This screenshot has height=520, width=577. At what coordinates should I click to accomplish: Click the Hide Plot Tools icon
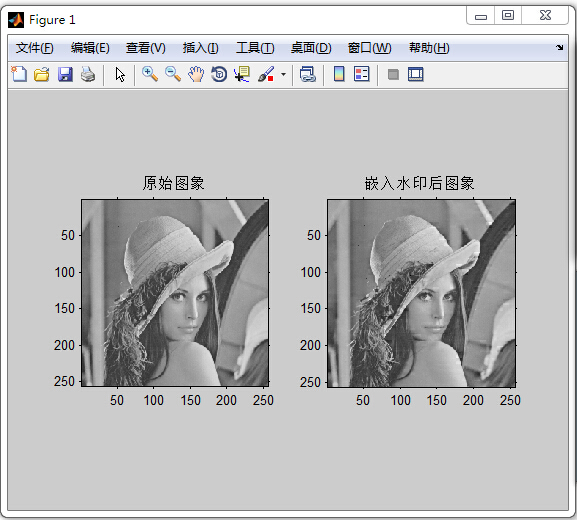(393, 75)
